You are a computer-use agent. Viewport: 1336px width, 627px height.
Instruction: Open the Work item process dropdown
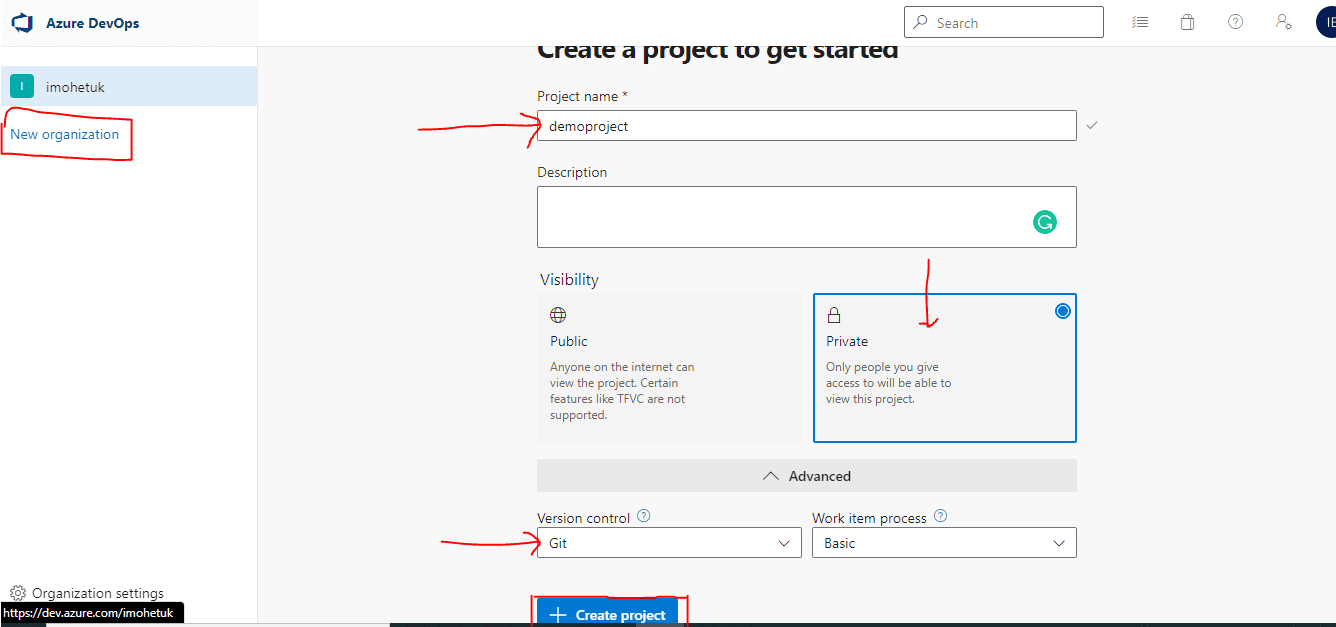click(943, 543)
